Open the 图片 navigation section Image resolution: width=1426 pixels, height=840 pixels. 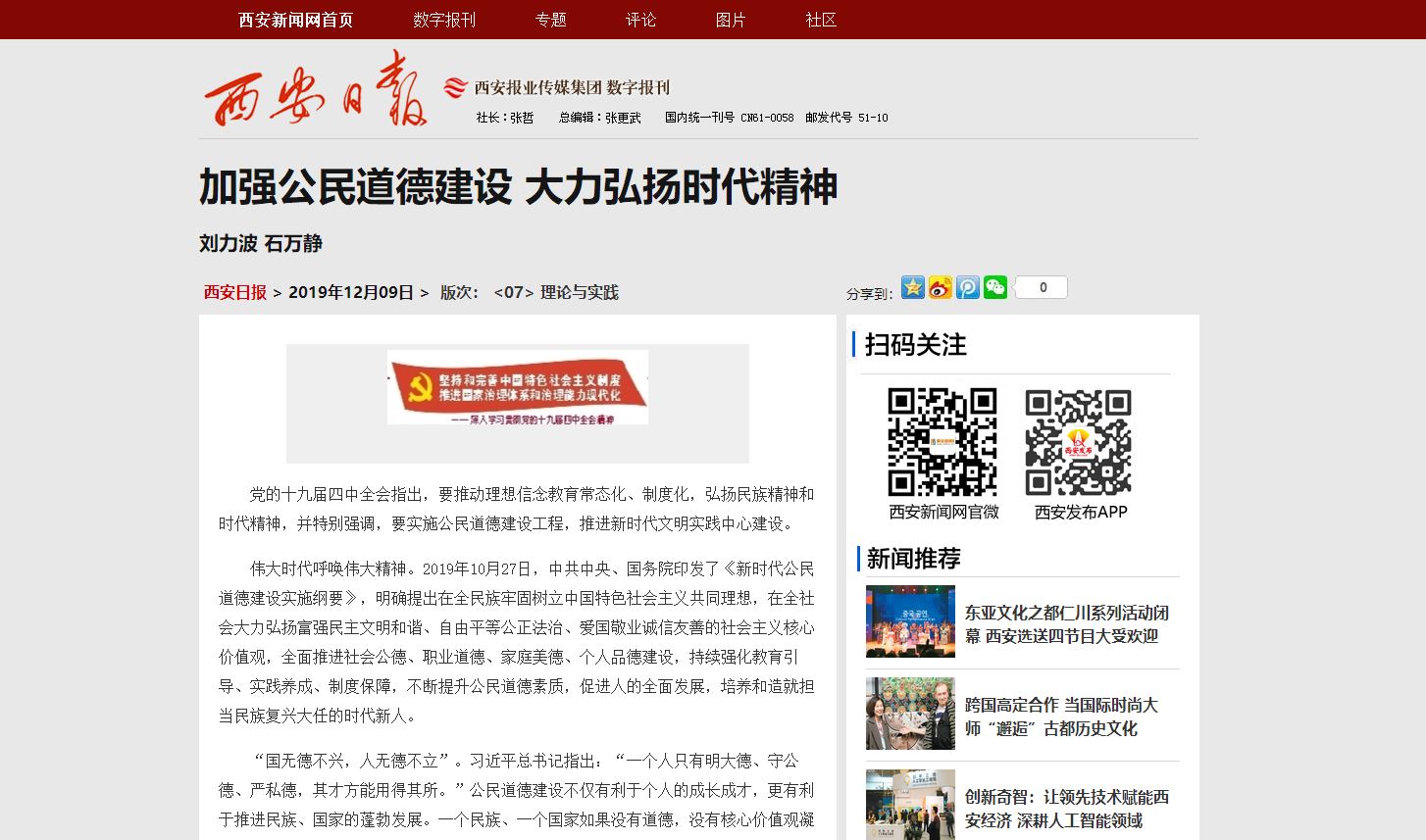(x=731, y=20)
